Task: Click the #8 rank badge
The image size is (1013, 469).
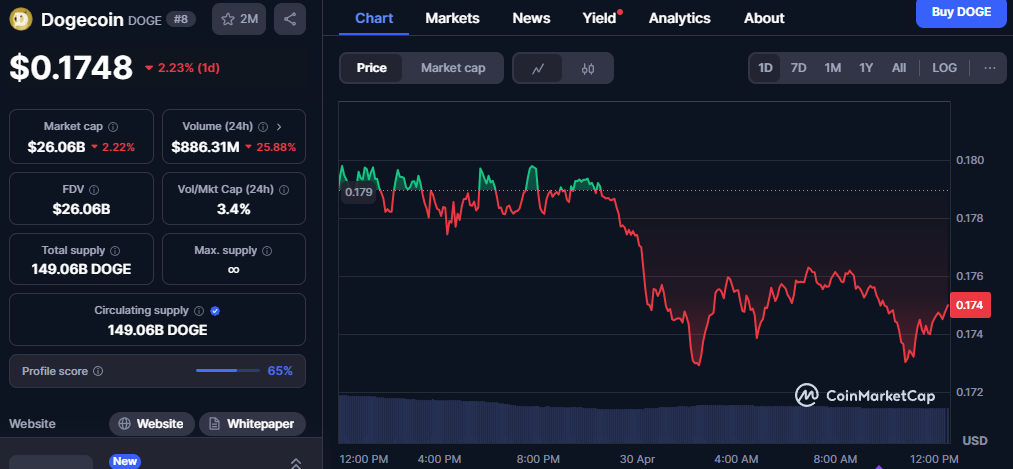Action: pos(181,19)
